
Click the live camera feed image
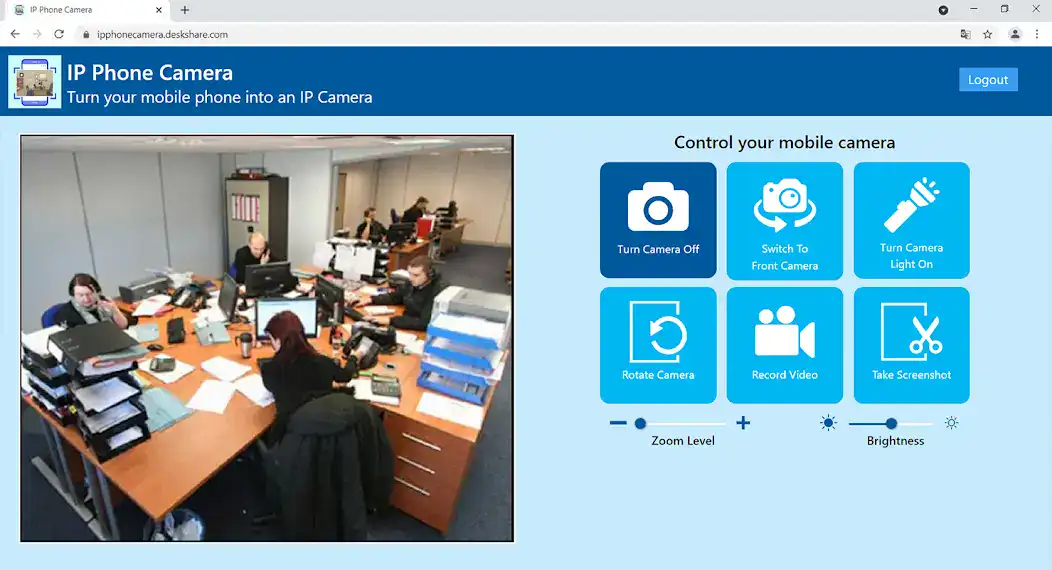coord(267,338)
